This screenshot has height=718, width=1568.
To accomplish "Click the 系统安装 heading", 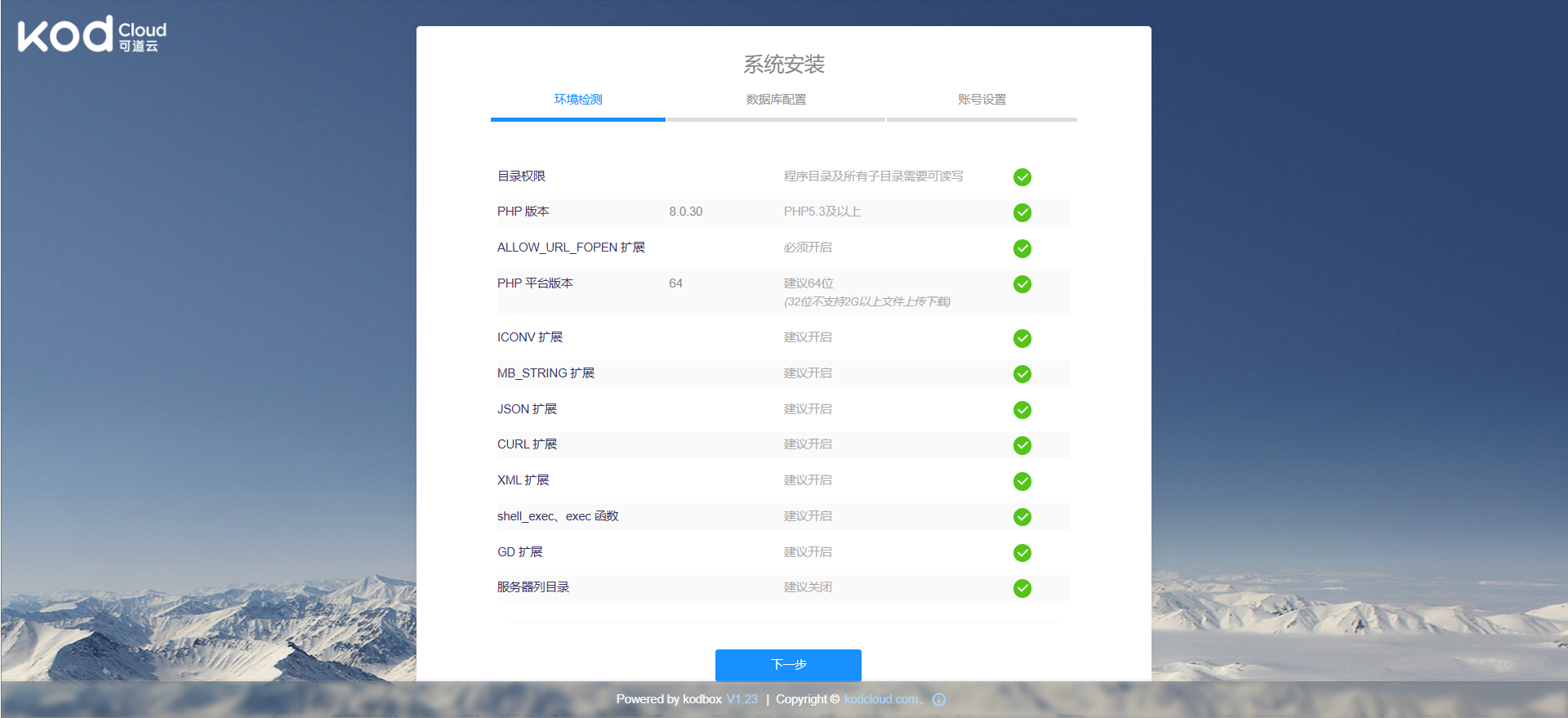I will (x=784, y=65).
